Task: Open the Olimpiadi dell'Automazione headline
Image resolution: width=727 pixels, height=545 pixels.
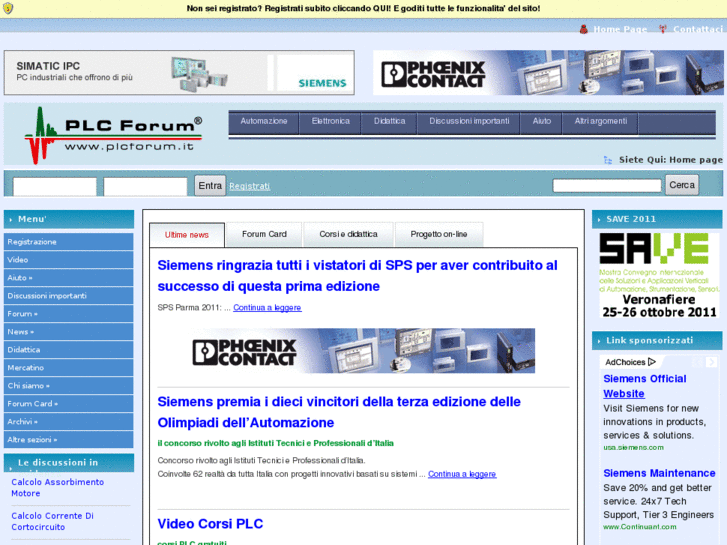Action: (339, 412)
